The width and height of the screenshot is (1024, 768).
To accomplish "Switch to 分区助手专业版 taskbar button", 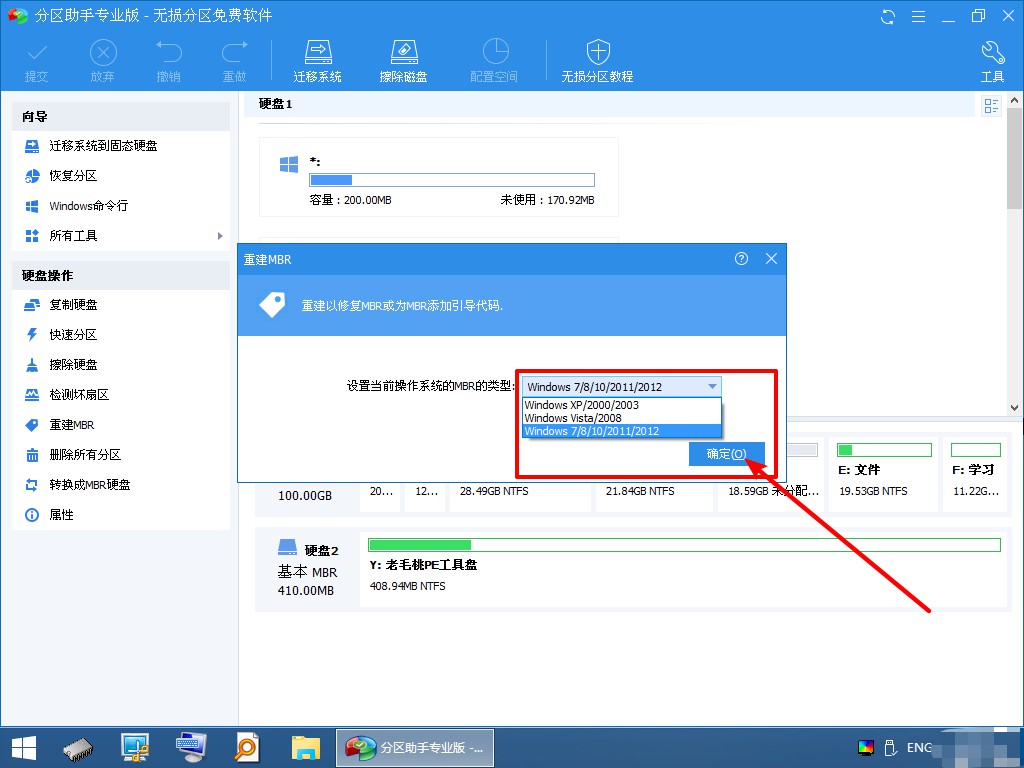I will point(415,748).
